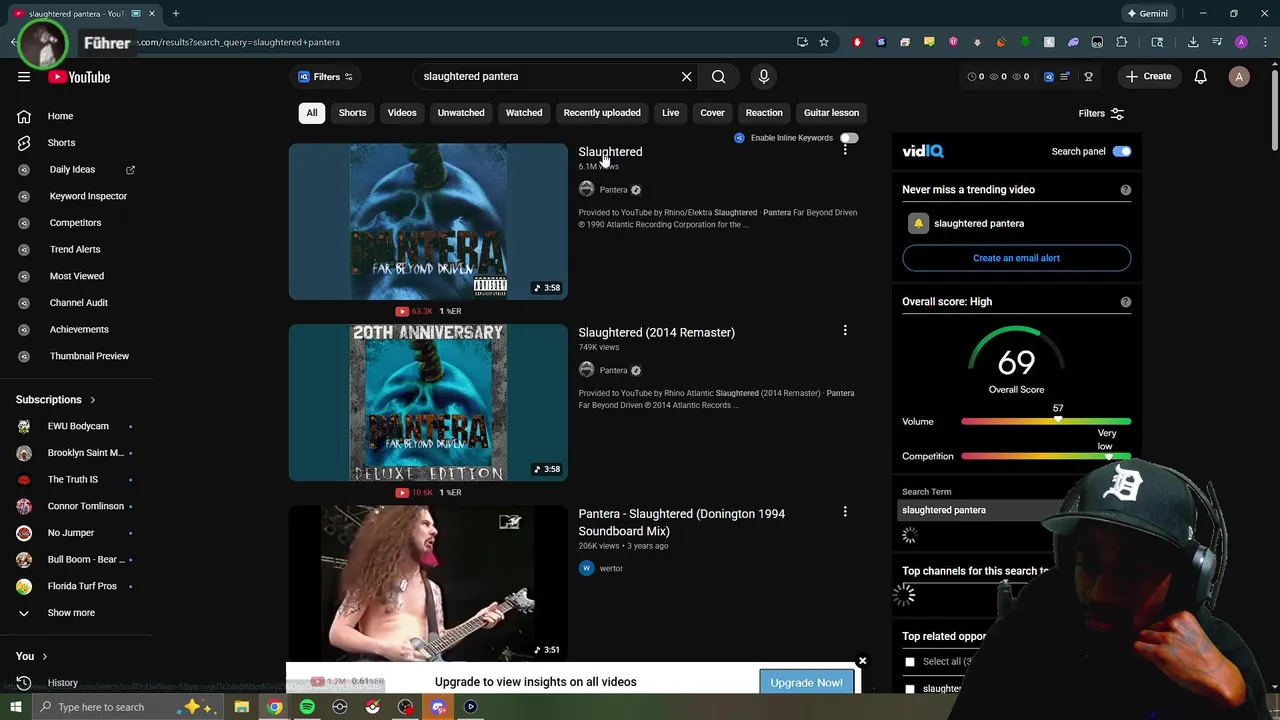Open the Create dropdown button
The image size is (1280, 720).
1147,77
